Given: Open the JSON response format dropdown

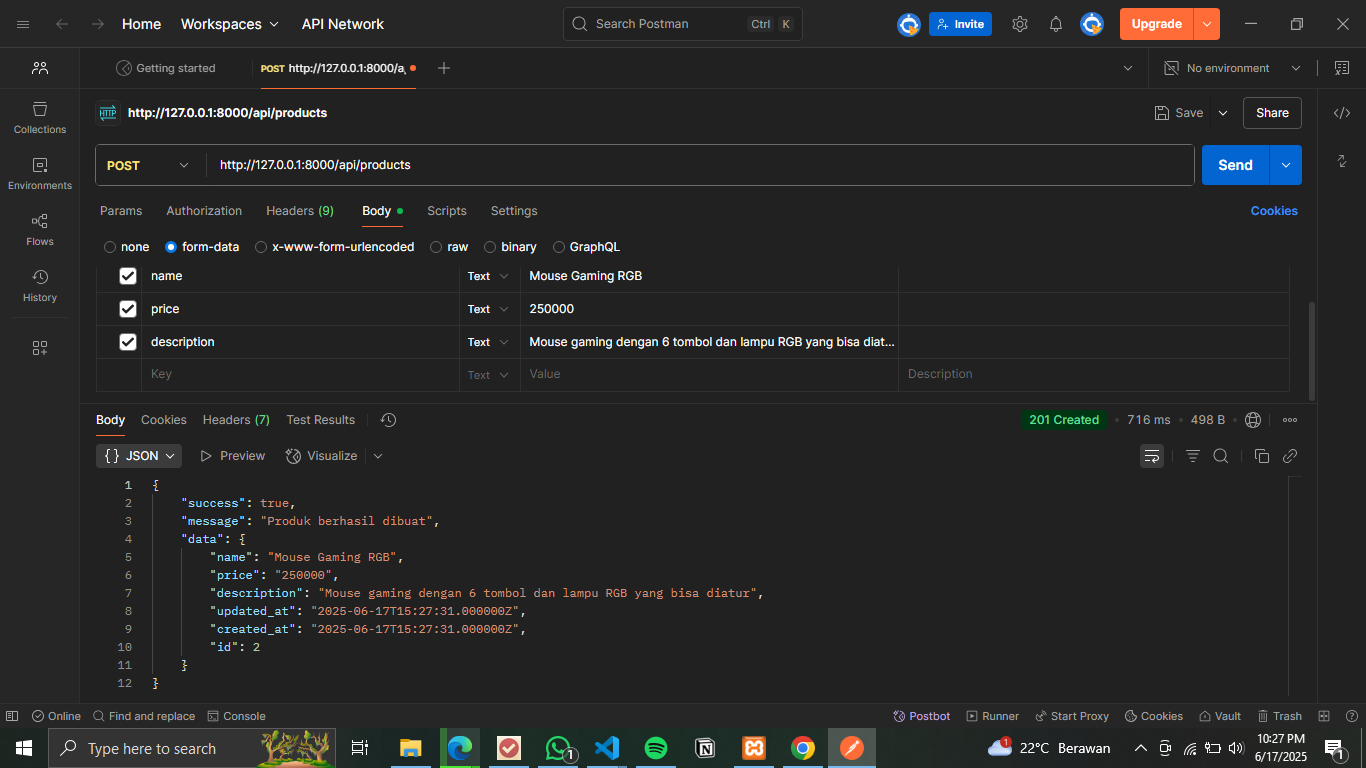Looking at the screenshot, I should (x=138, y=455).
